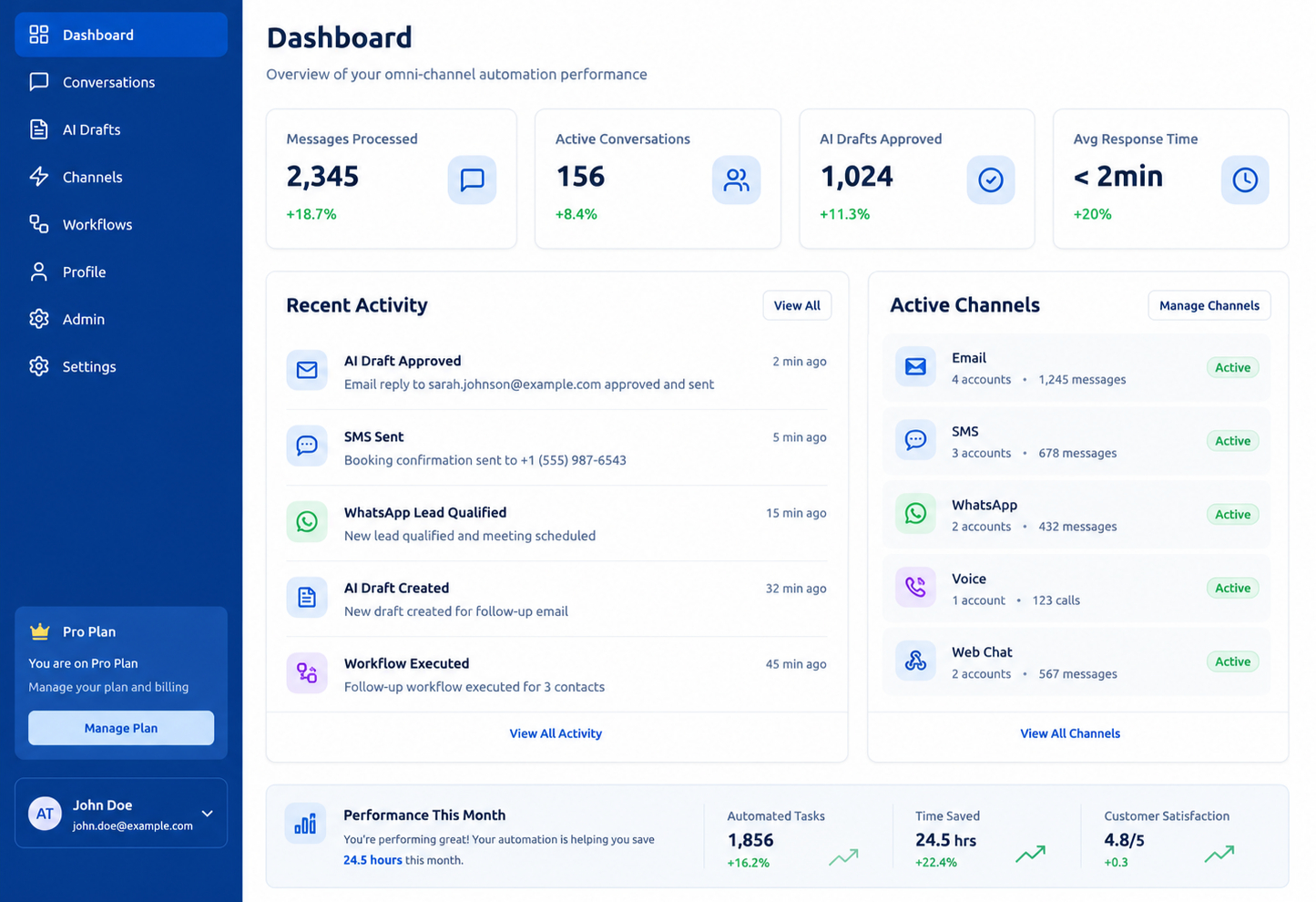The height and width of the screenshot is (902, 1316).
Task: Click the Performance This Month bar chart icon
Action: (x=305, y=824)
